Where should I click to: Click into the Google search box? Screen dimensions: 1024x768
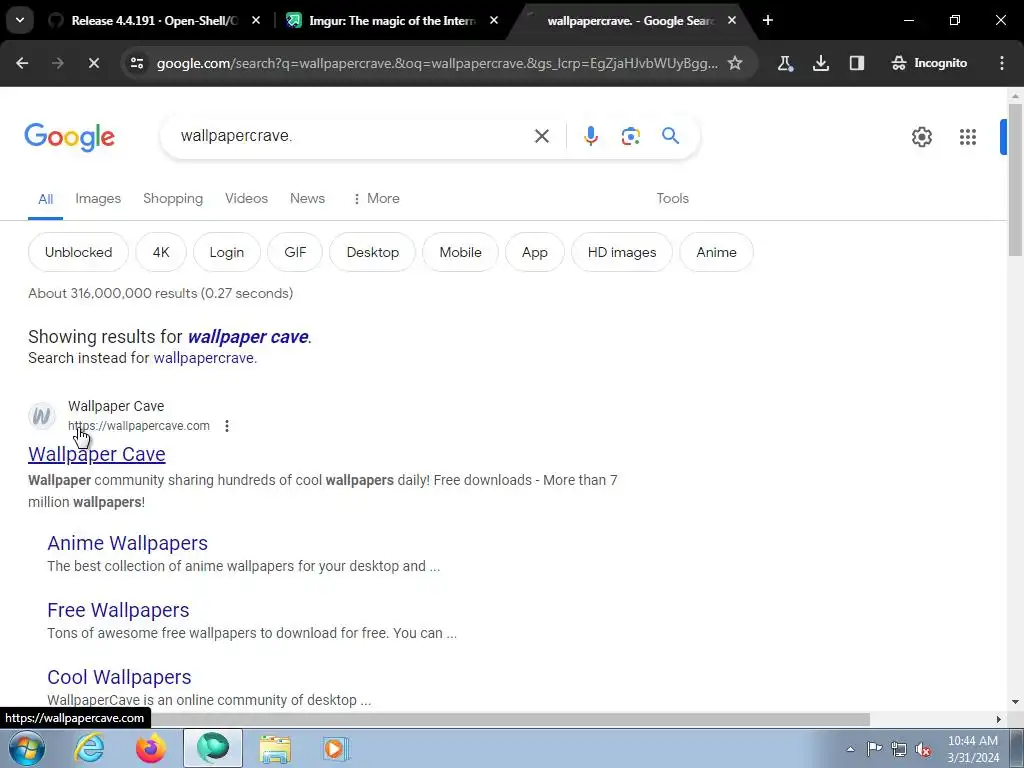coord(346,136)
